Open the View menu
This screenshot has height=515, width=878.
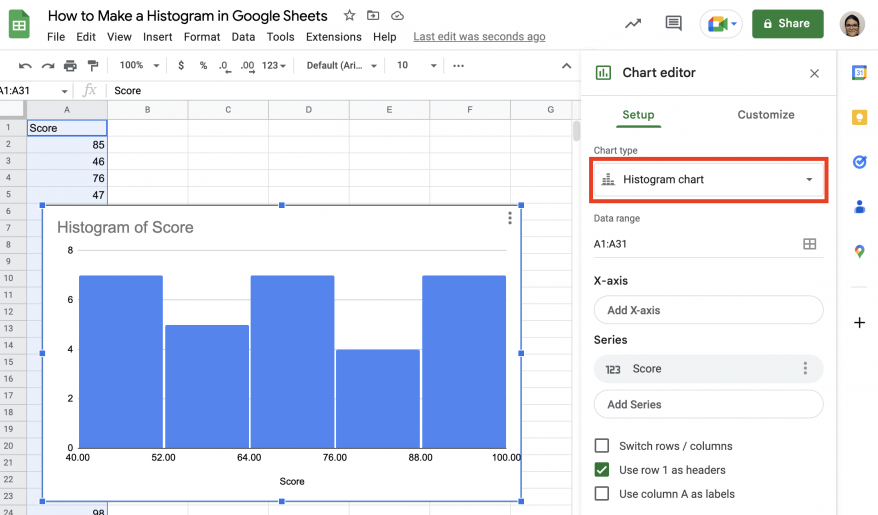[119, 37]
